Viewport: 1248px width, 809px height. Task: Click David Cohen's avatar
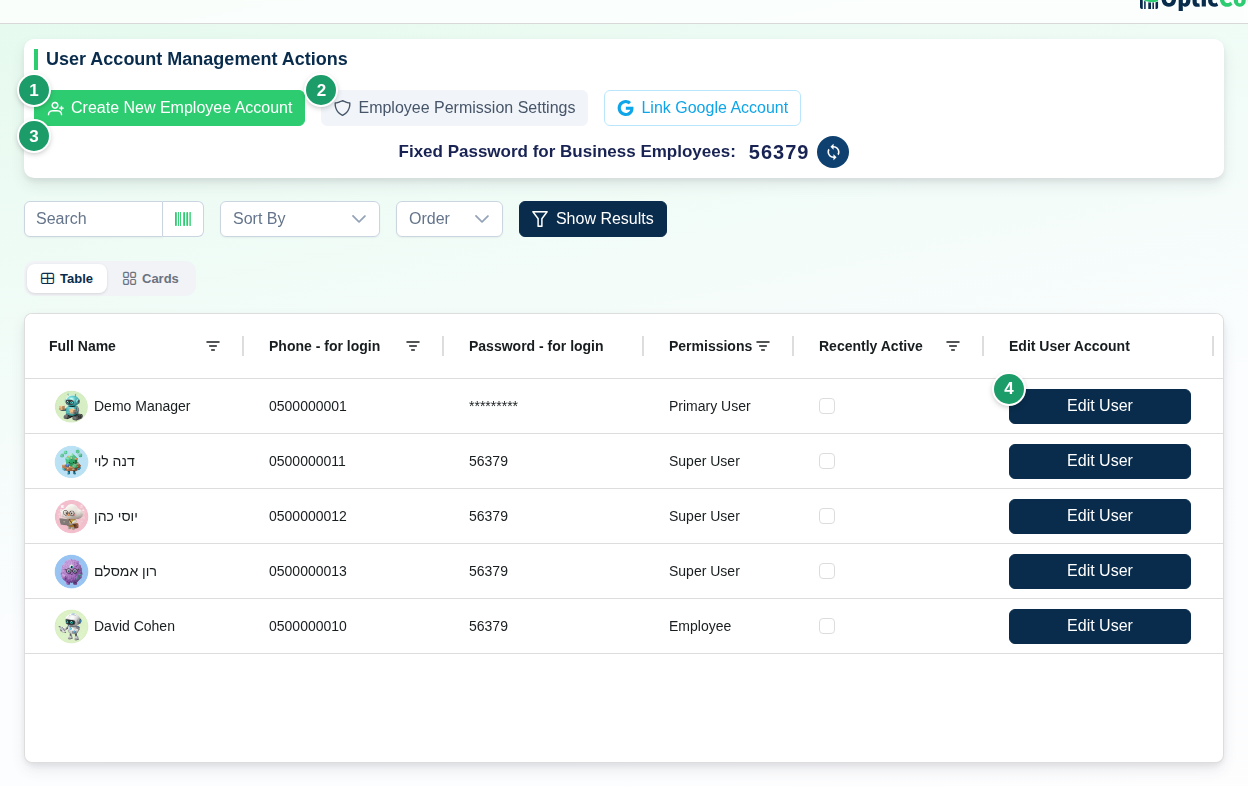click(x=71, y=626)
